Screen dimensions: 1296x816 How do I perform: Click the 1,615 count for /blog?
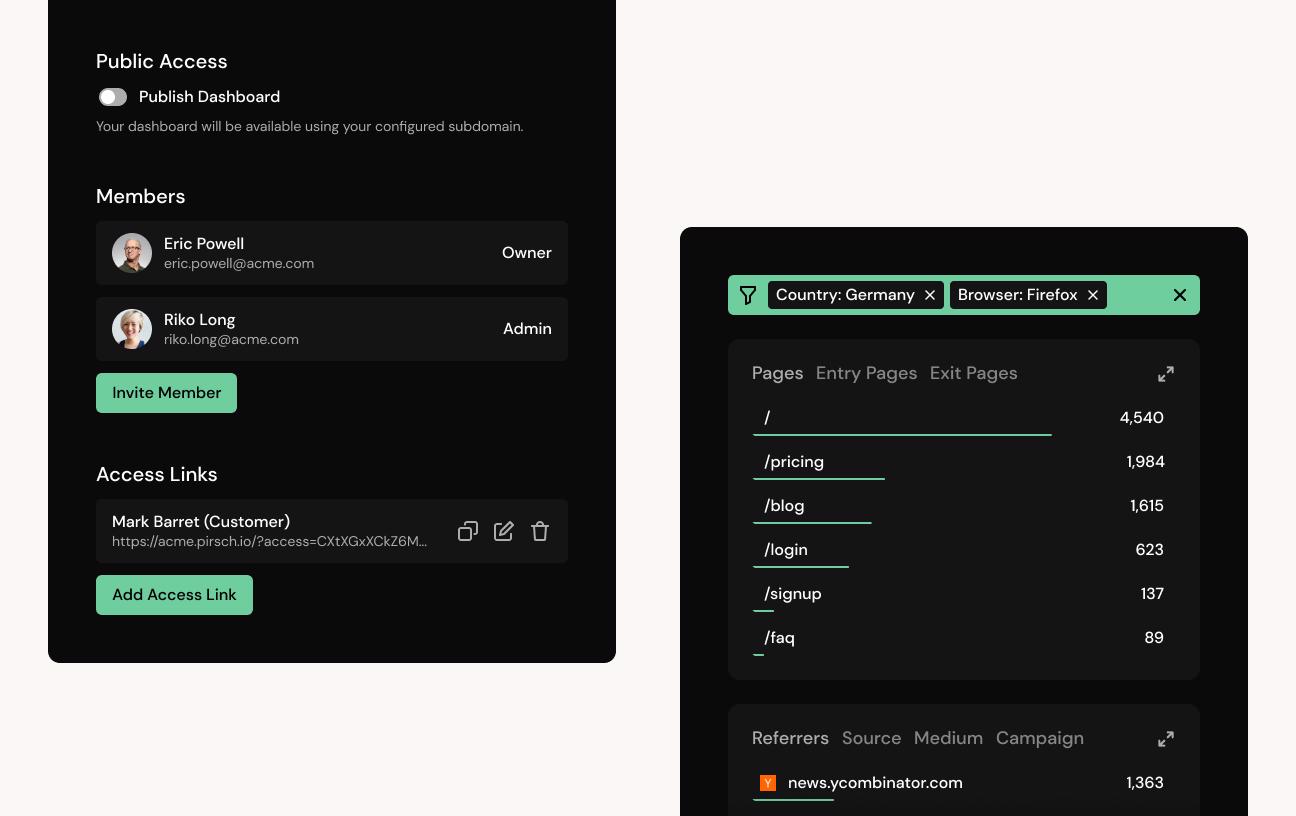(x=1147, y=506)
